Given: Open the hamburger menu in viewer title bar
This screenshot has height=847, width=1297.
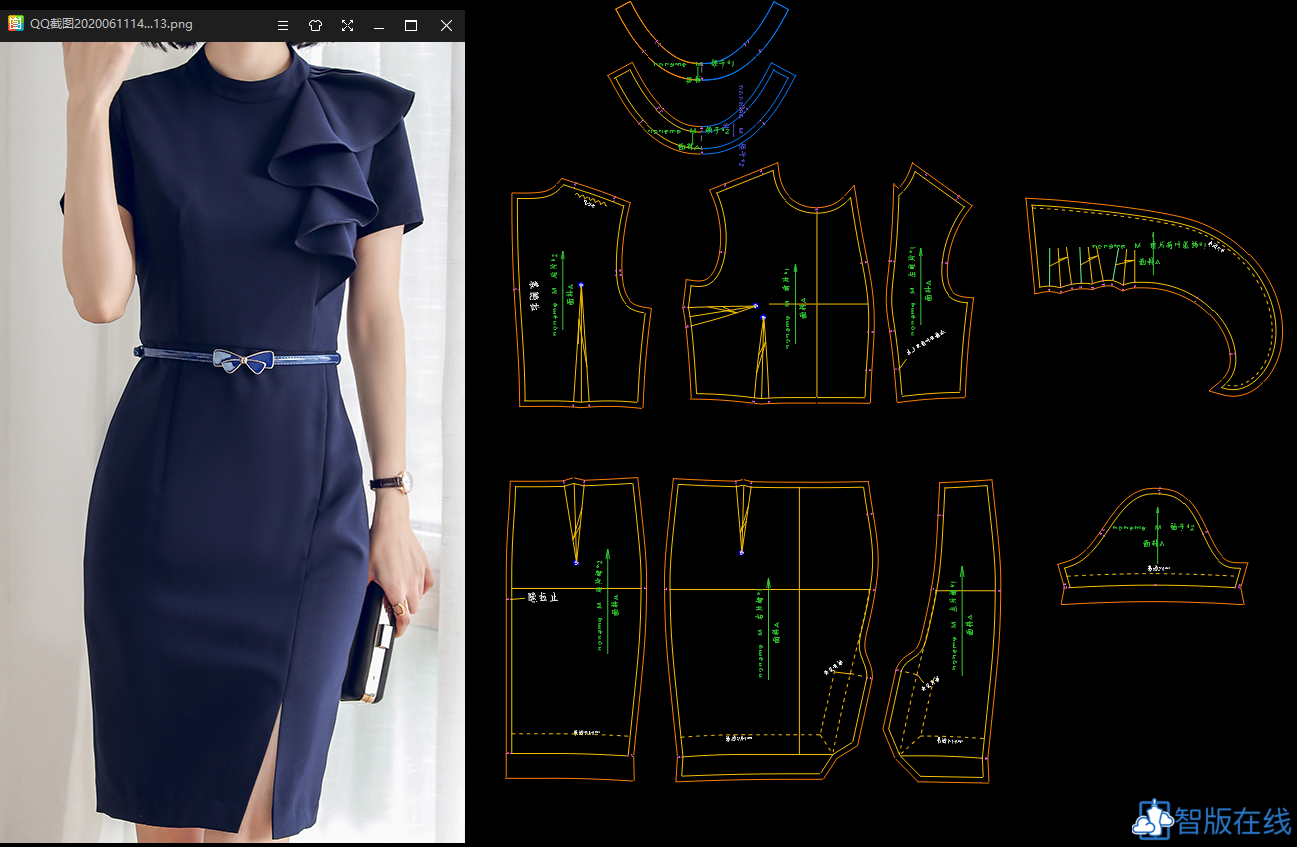Looking at the screenshot, I should [x=283, y=26].
